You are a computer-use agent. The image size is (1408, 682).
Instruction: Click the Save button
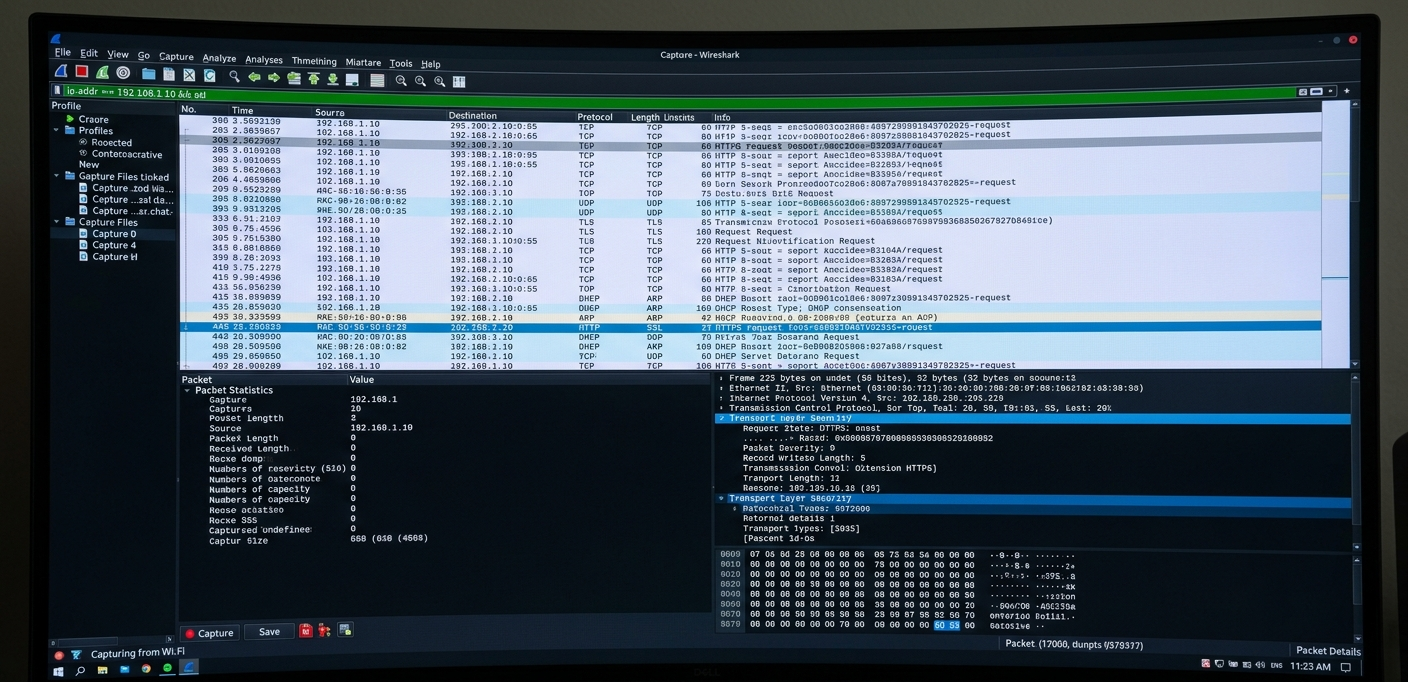pyautogui.click(x=269, y=632)
